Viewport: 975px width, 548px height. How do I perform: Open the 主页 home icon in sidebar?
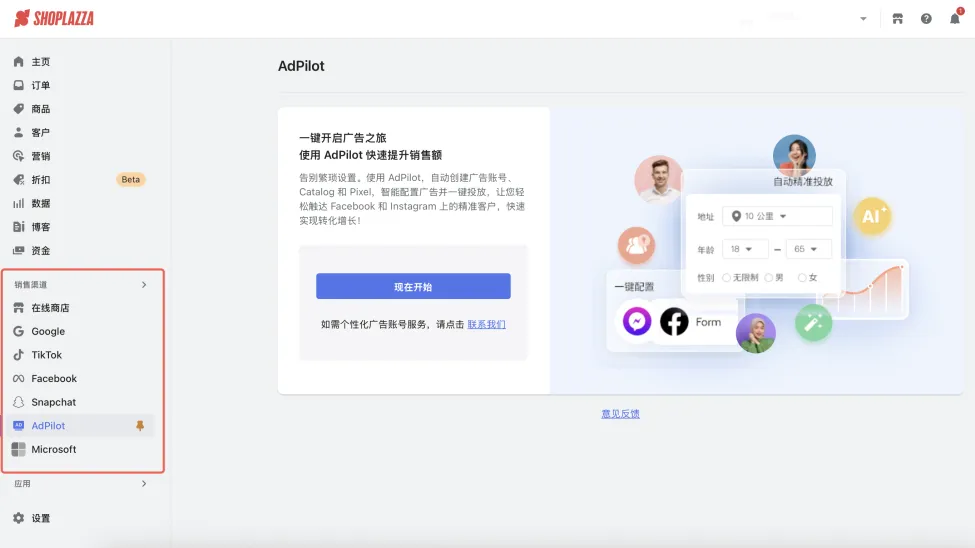(x=19, y=62)
